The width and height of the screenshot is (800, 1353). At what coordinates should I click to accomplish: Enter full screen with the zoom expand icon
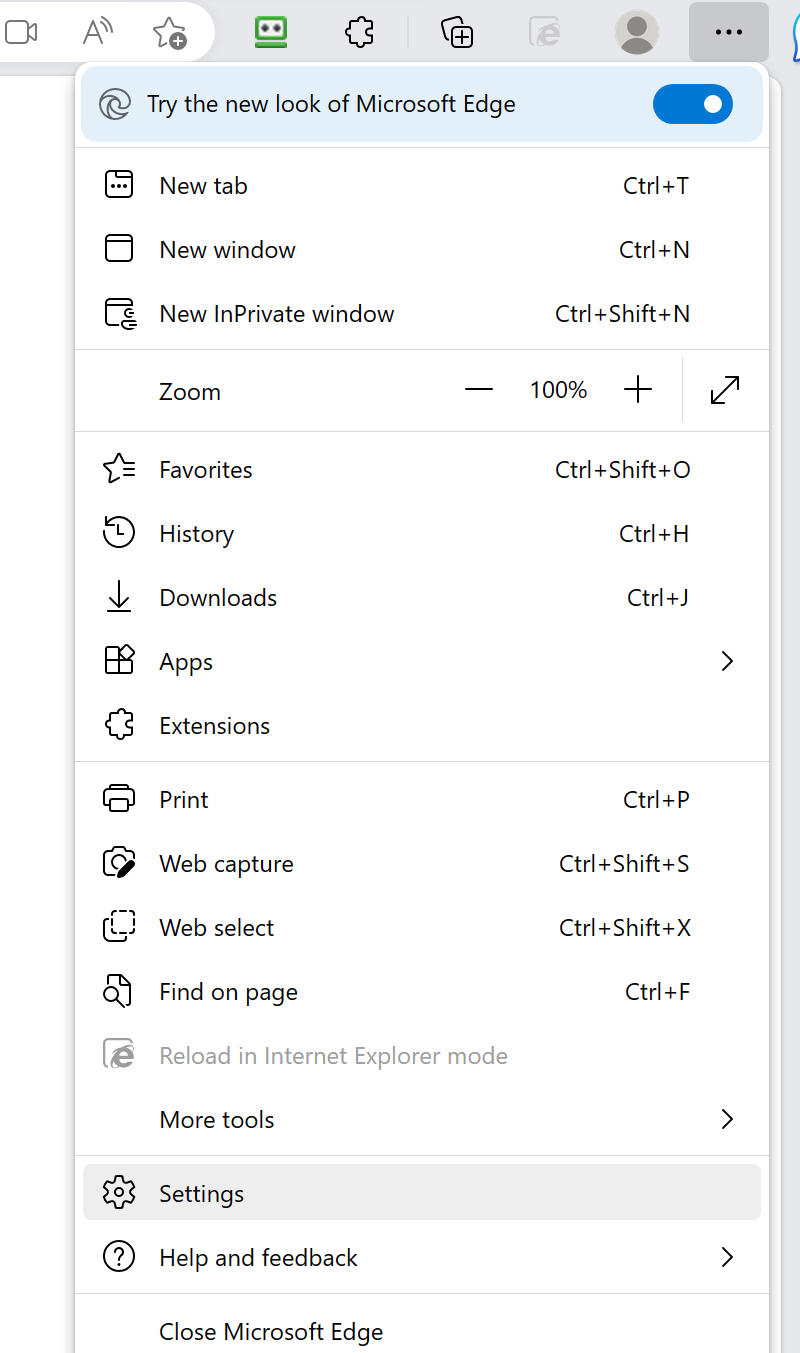pyautogui.click(x=725, y=390)
